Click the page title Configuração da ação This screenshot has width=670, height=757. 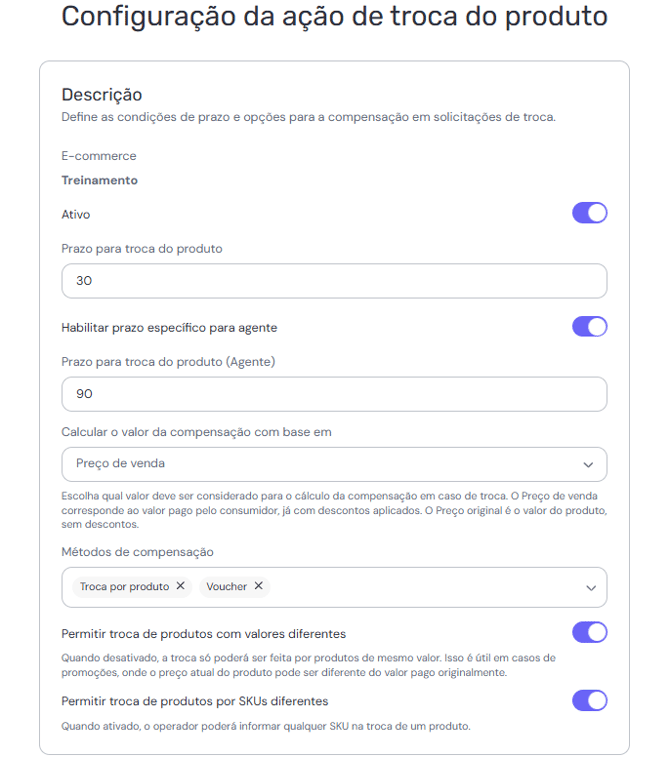[x=334, y=17]
